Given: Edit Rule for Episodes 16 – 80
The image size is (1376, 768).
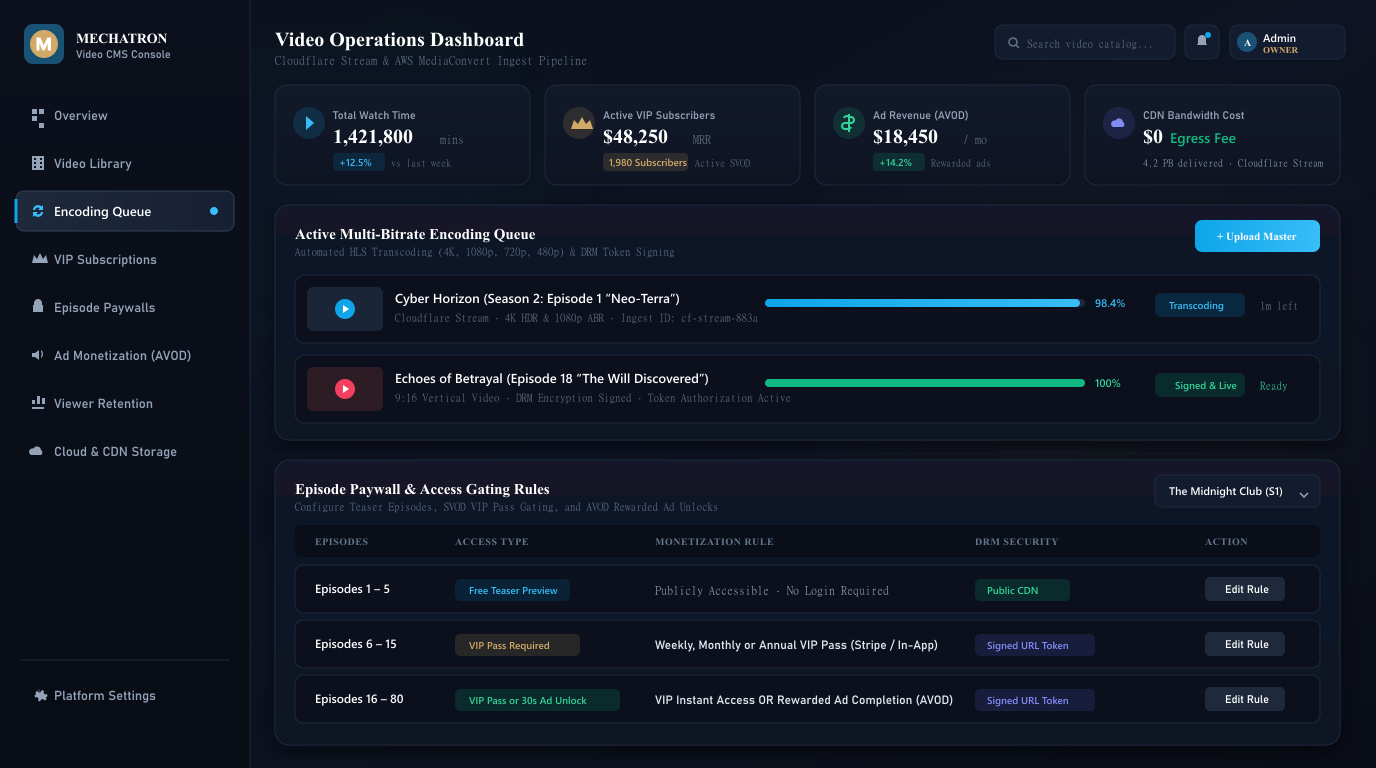Looking at the screenshot, I should (1245, 699).
